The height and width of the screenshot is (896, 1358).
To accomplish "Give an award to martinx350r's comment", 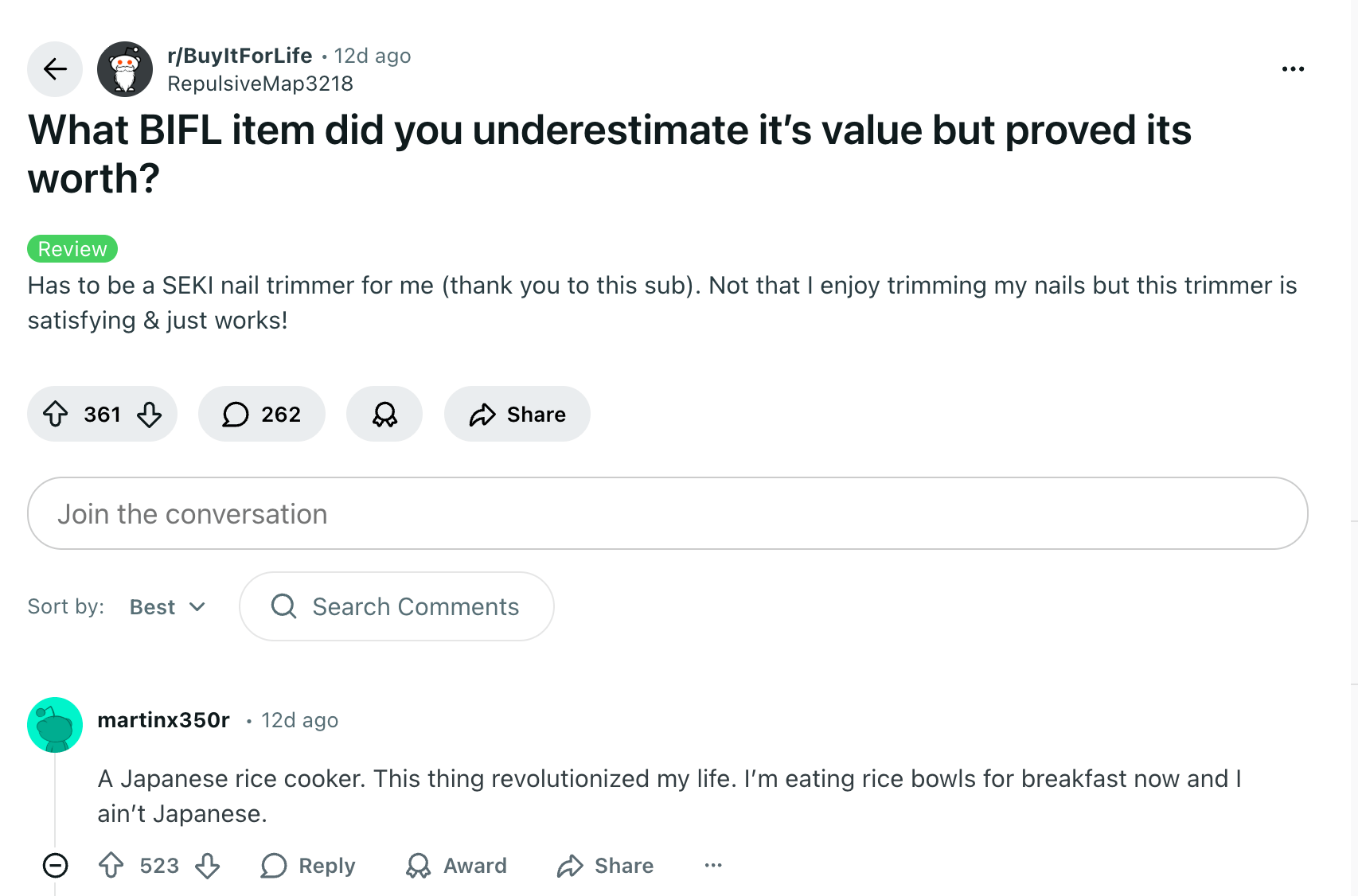I will pos(456,866).
